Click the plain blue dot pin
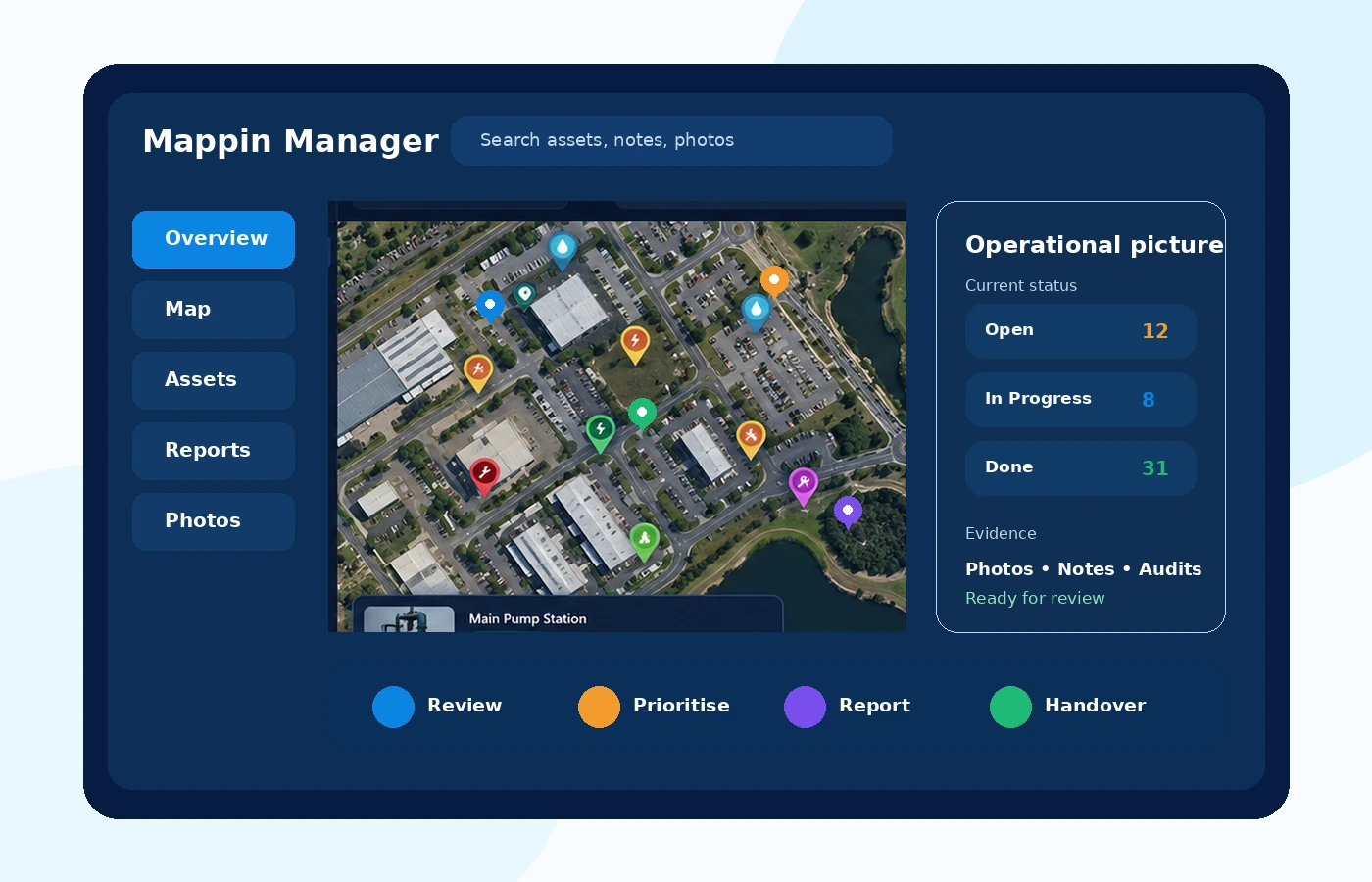Image resolution: width=1372 pixels, height=882 pixels. (490, 306)
